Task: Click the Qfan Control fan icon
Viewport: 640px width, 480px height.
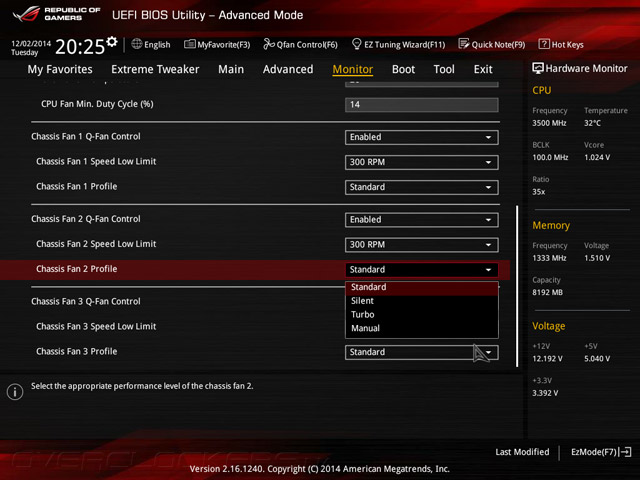Action: 269,44
